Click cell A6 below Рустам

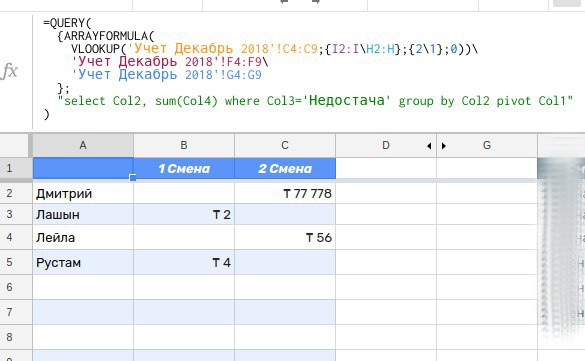pos(83,287)
